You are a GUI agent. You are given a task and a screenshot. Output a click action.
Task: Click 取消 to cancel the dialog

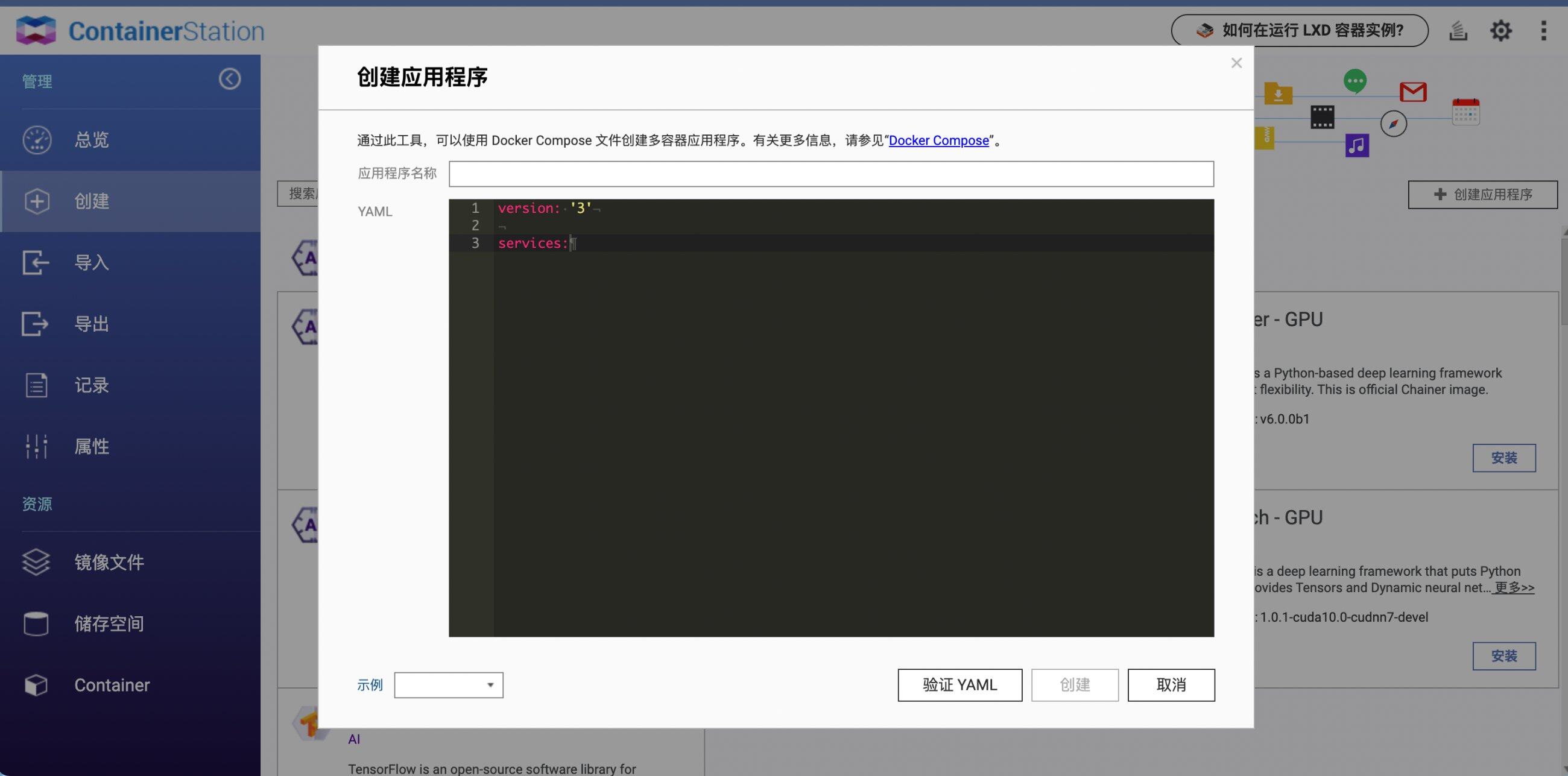click(1171, 686)
